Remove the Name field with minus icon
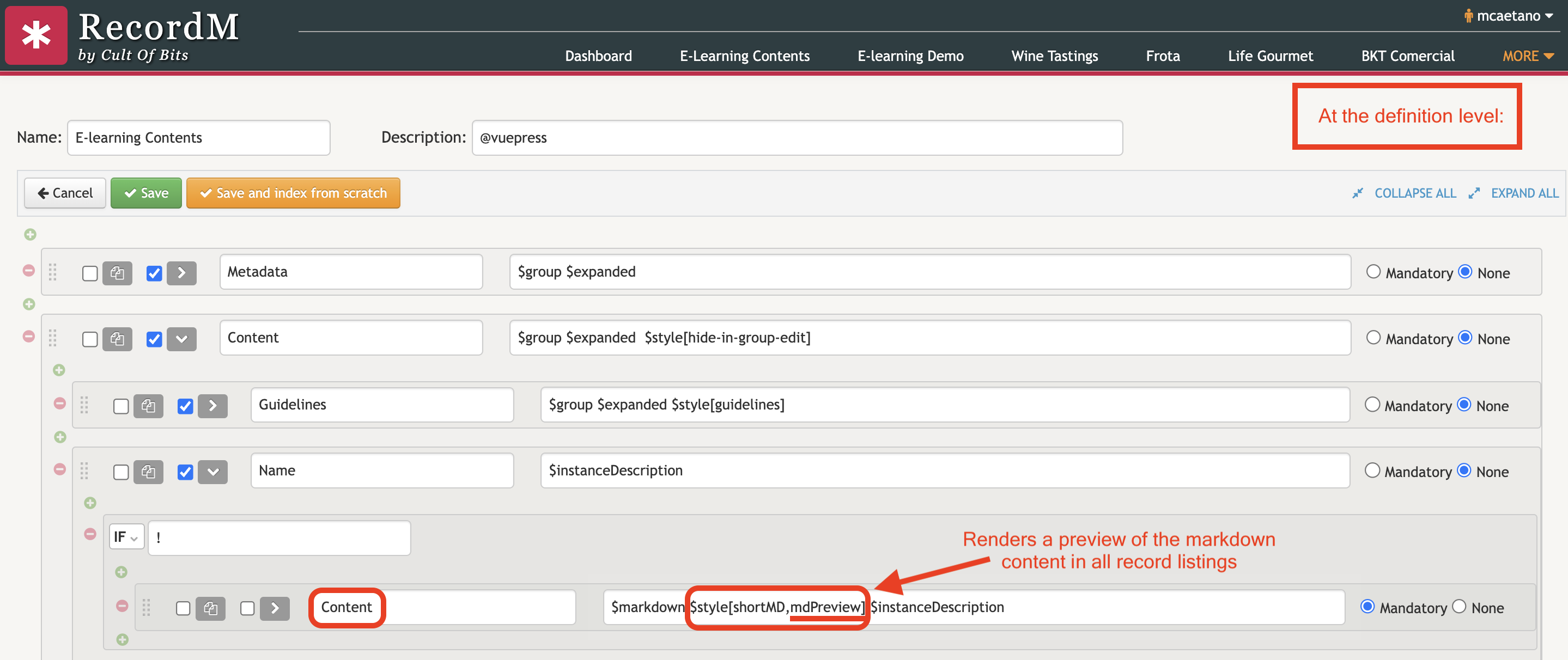This screenshot has width=1568, height=660. (59, 469)
